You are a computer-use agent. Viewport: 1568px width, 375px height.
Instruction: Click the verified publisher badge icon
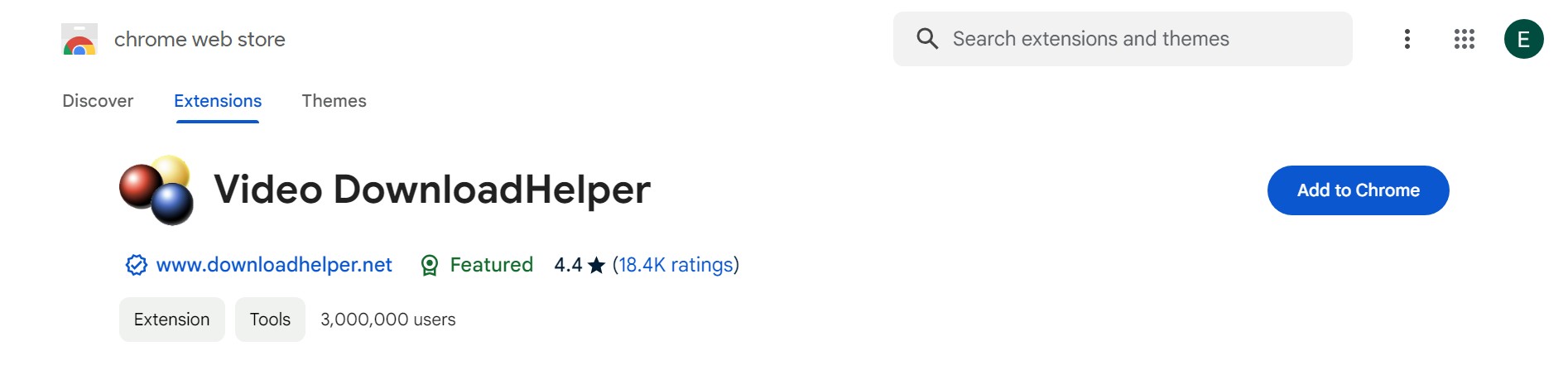pos(137,265)
